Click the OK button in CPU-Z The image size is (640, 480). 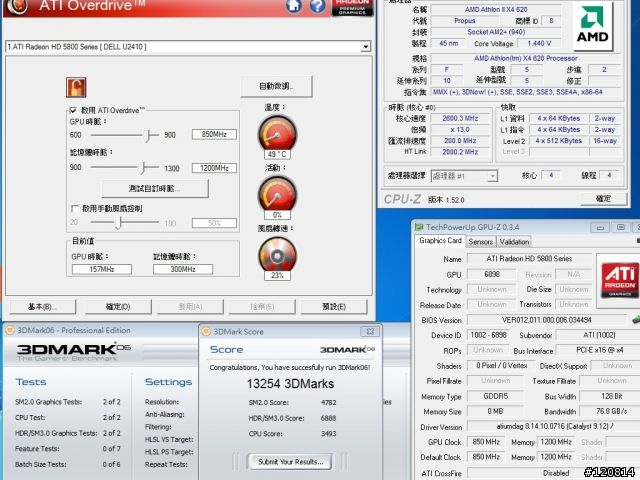click(603, 199)
